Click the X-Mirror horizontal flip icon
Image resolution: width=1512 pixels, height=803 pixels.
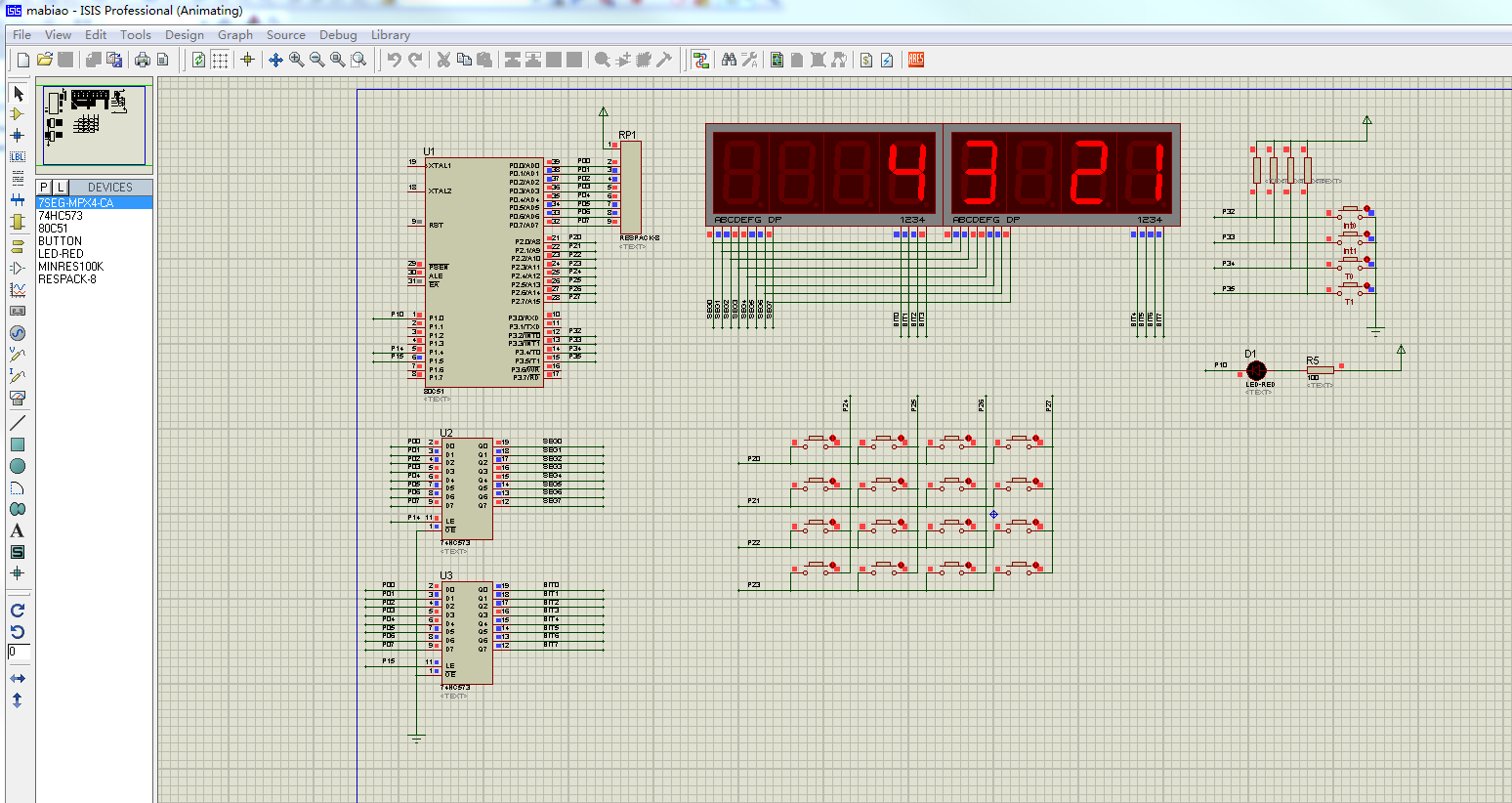tap(18, 678)
